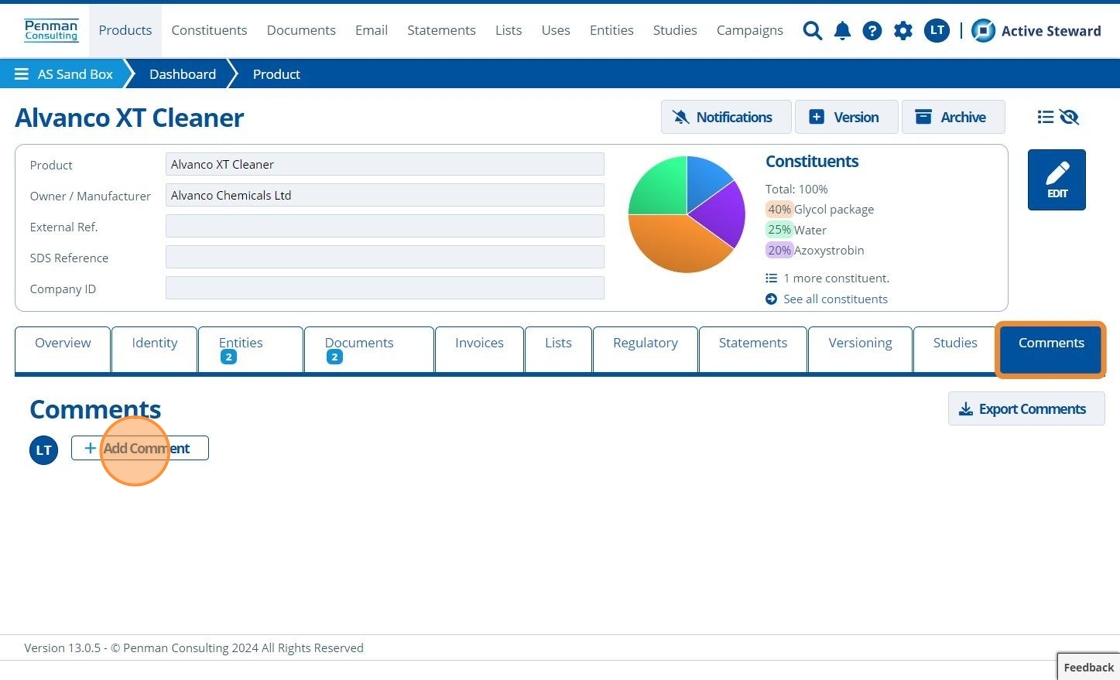Screen dimensions: 1120x680
Task: Click the Owner / Manufacturer field
Action: click(x=385, y=195)
